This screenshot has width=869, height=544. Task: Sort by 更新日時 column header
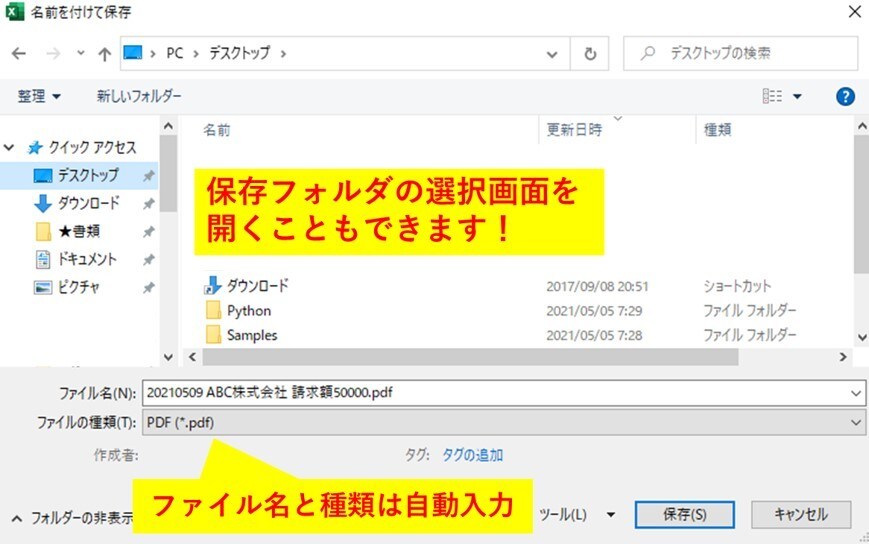[x=574, y=130]
